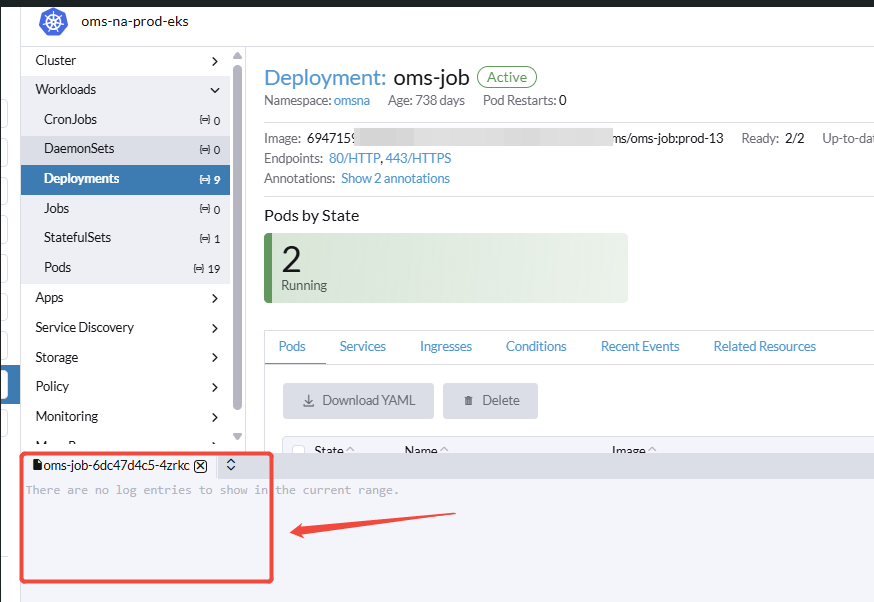Open the omsna namespace link
This screenshot has width=874, height=602.
351,100
